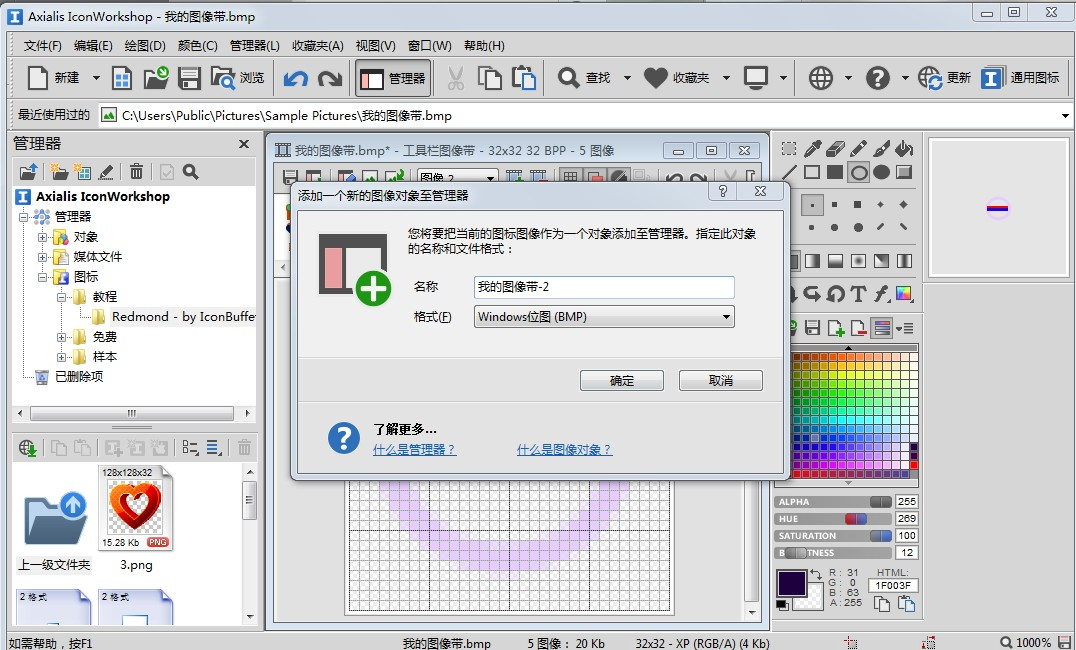Viewport: 1076px width, 650px height.
Task: Click the radial gradient fill icon
Action: pyautogui.click(x=858, y=261)
